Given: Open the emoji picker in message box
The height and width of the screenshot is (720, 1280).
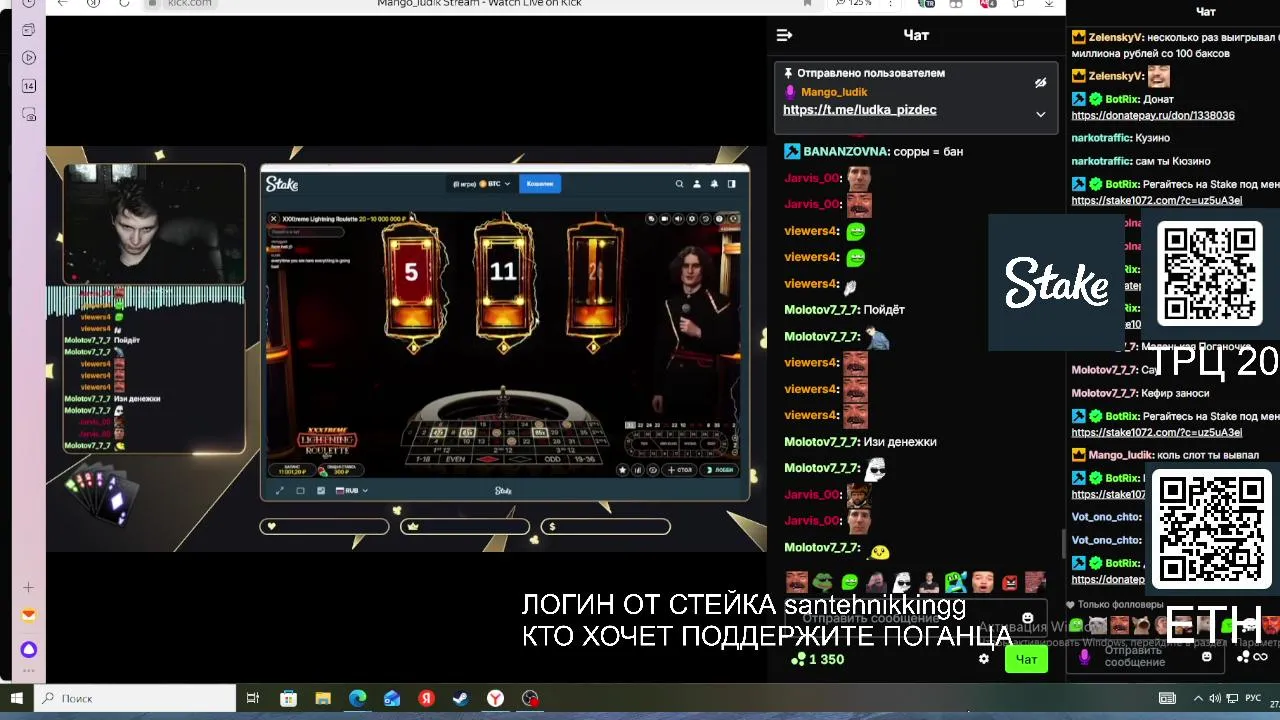Looking at the screenshot, I should tap(1027, 618).
